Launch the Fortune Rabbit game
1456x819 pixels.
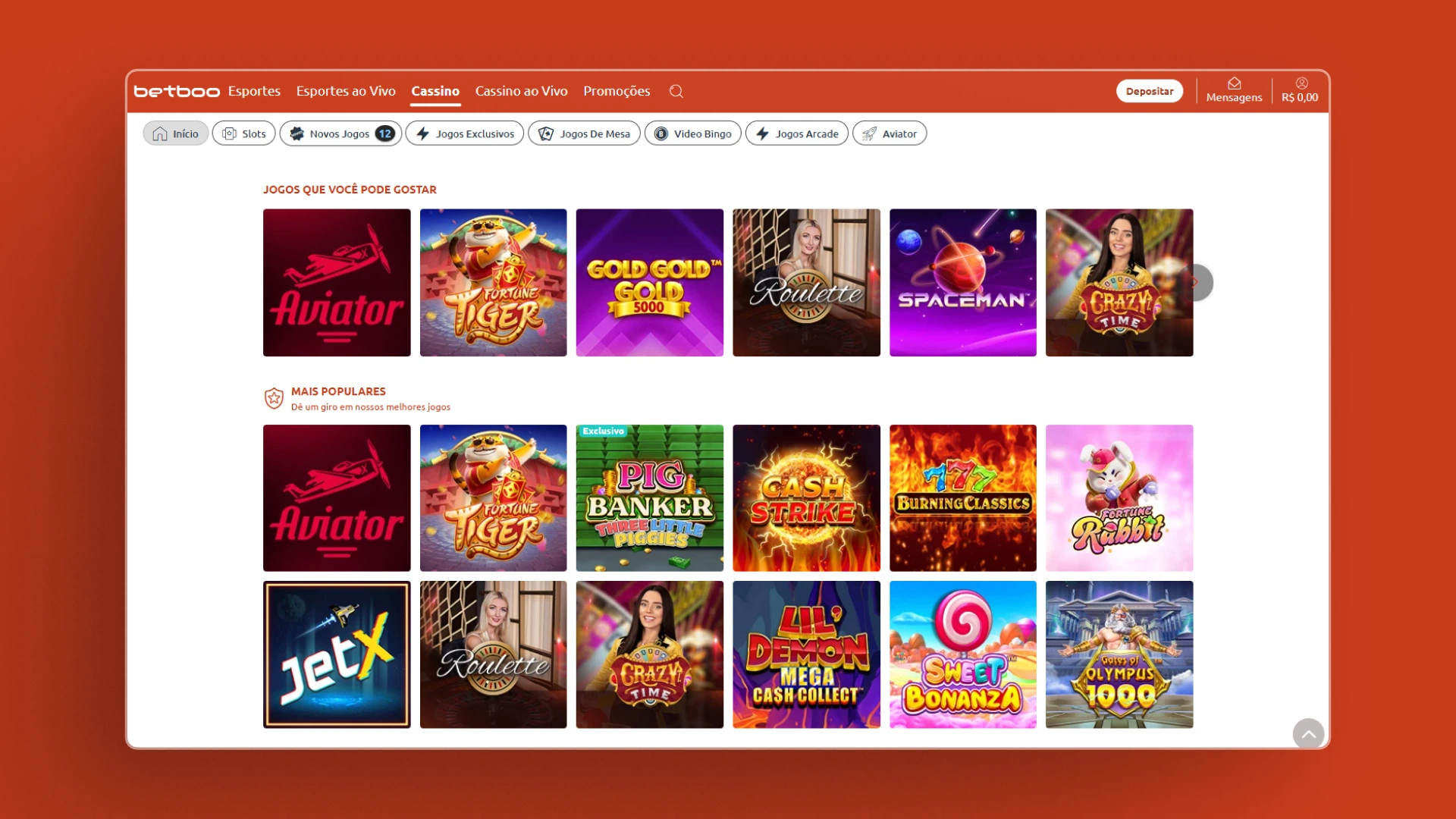(1119, 498)
